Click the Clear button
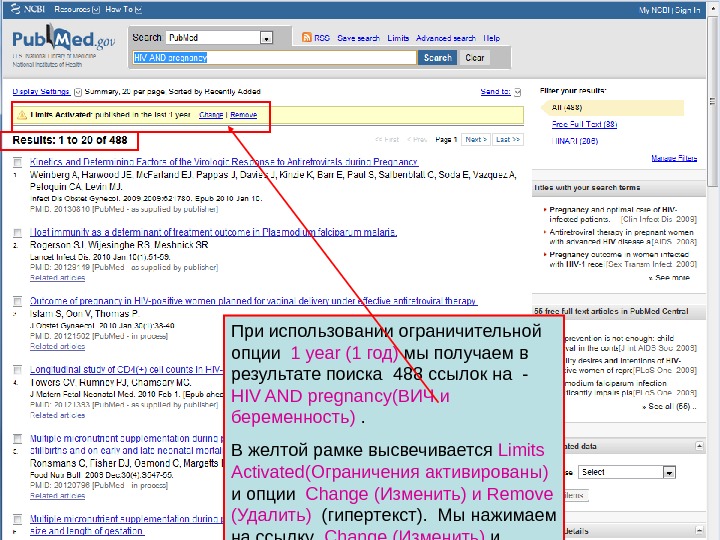Viewport: 720px width, 540px height. coord(474,57)
